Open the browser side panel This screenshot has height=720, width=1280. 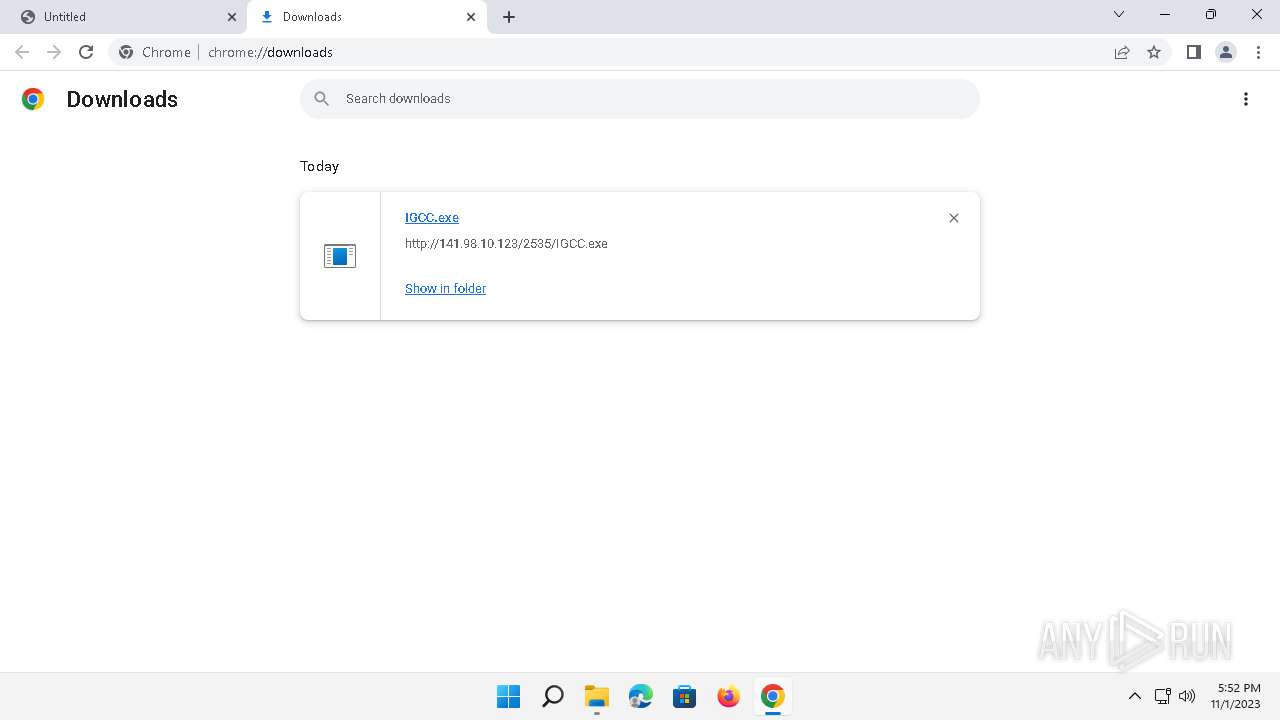1193,52
